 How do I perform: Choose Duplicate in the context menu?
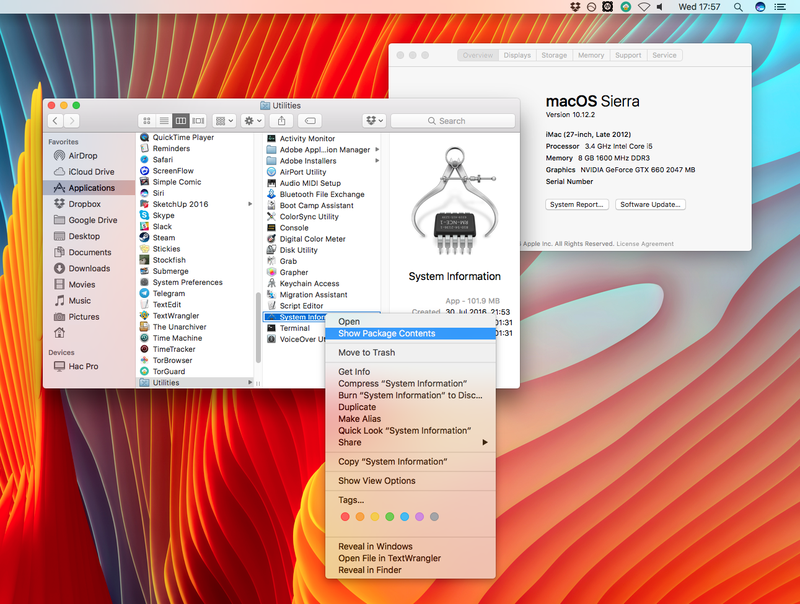click(x=411, y=407)
